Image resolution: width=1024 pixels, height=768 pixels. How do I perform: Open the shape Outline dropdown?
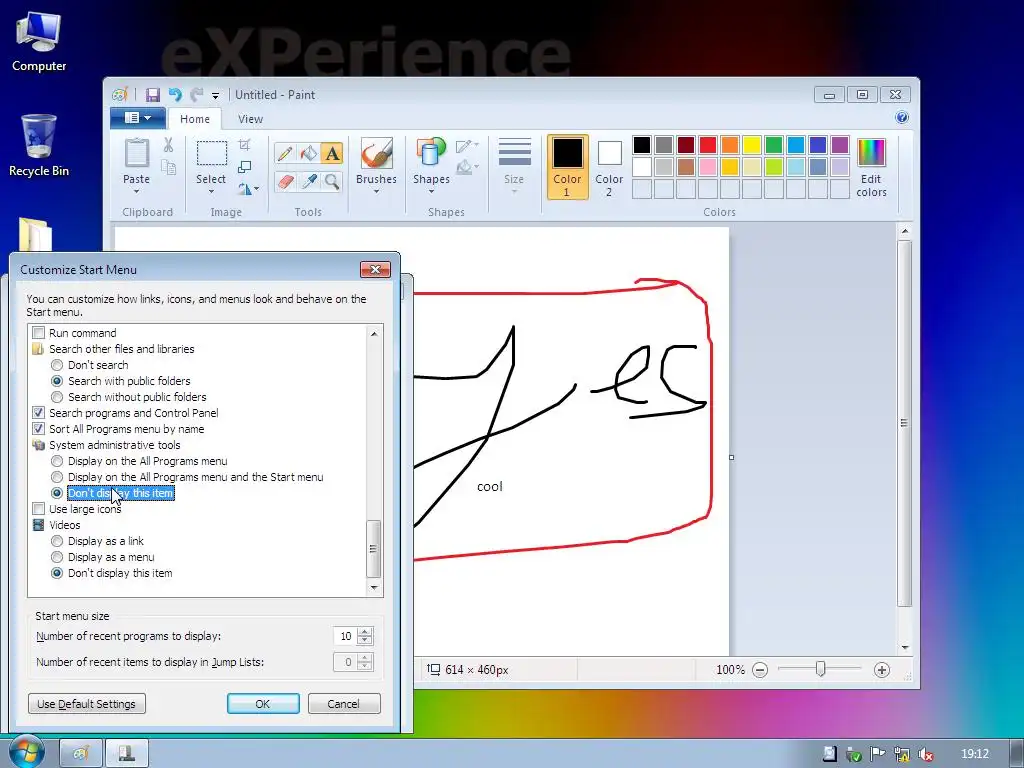468,145
